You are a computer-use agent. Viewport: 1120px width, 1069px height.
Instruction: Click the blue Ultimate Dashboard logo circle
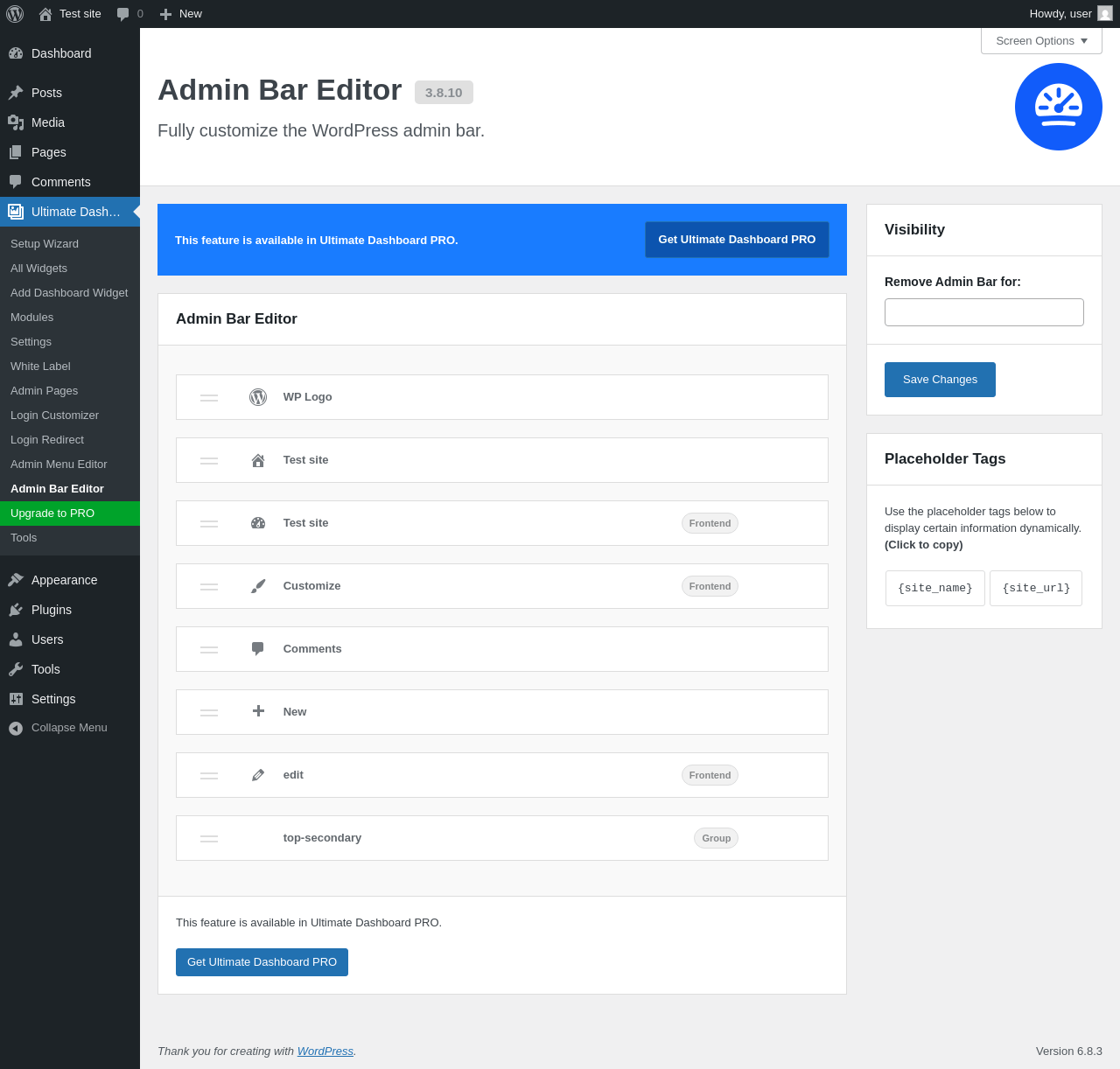click(x=1059, y=107)
